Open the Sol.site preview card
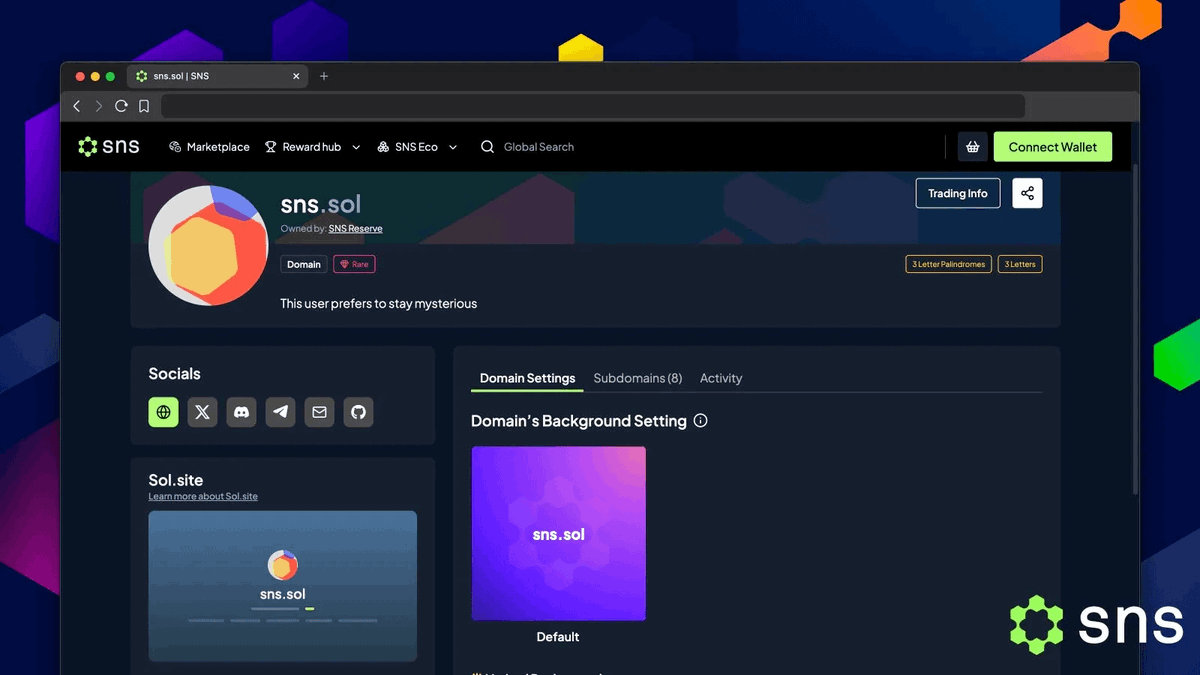The height and width of the screenshot is (675, 1200). point(283,586)
